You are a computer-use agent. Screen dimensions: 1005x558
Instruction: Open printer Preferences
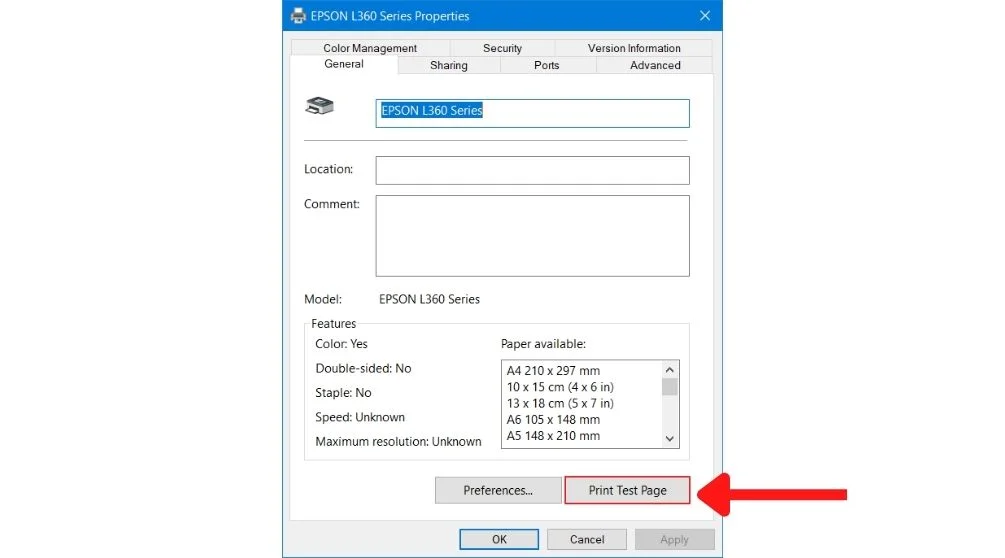[x=498, y=490]
